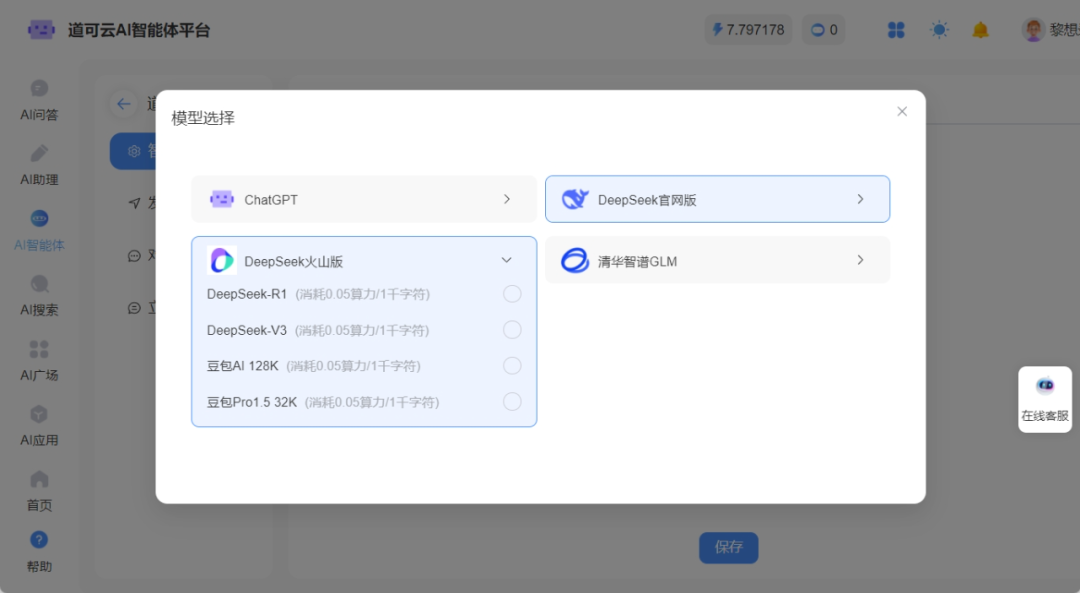Collapse the DeepSeek火山版 model list

pos(506,260)
